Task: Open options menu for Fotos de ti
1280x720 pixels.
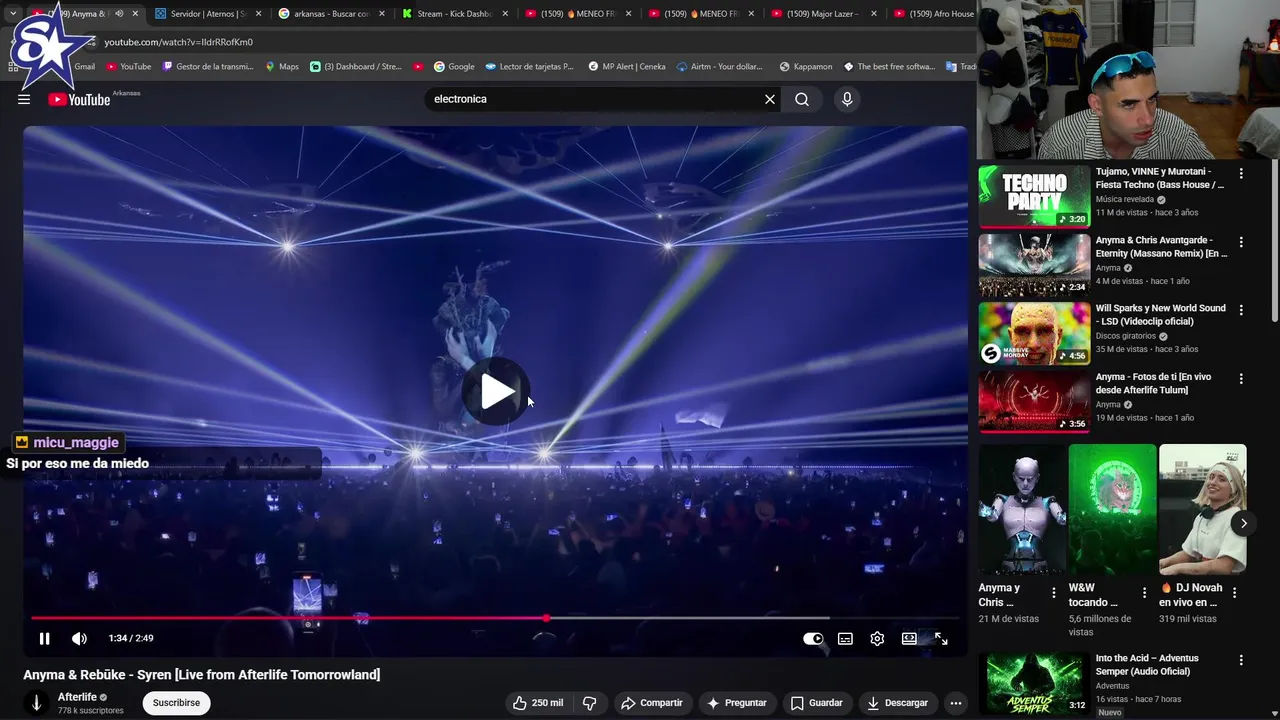Action: [x=1241, y=379]
